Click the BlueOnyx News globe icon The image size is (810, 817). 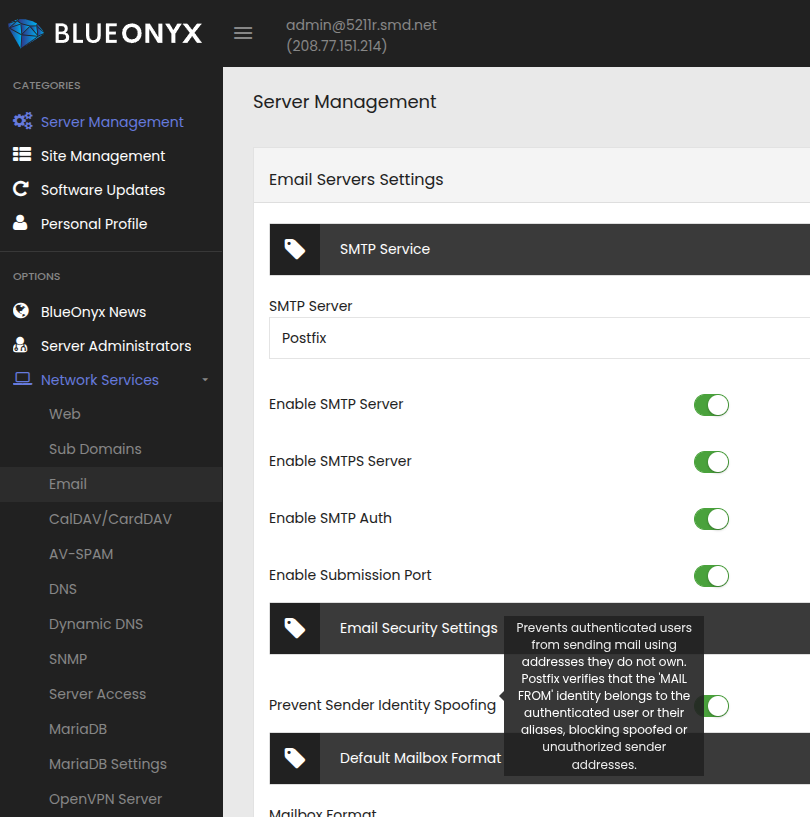[x=21, y=312]
